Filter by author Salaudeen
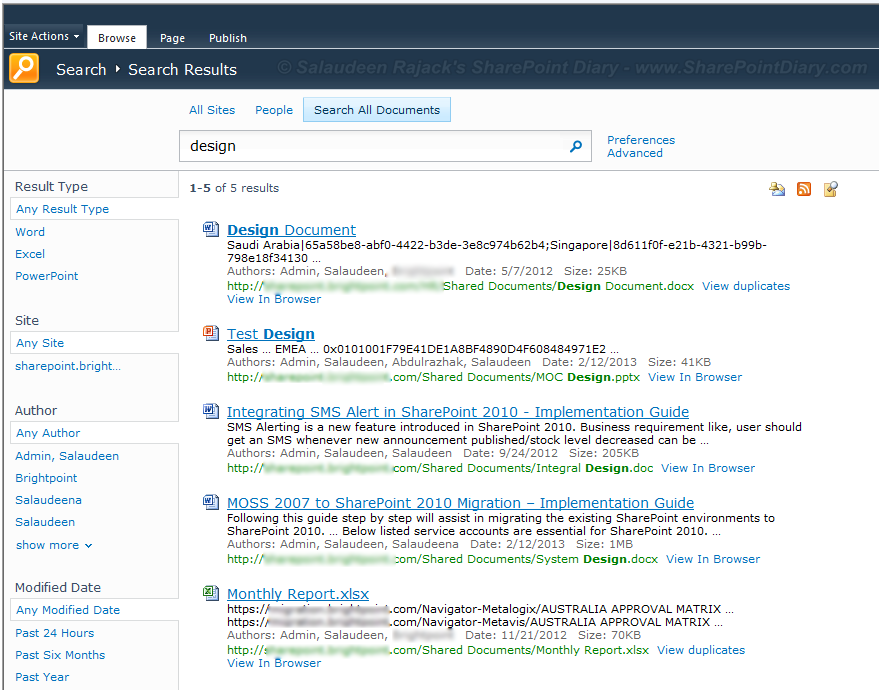879x690 pixels. [x=45, y=522]
